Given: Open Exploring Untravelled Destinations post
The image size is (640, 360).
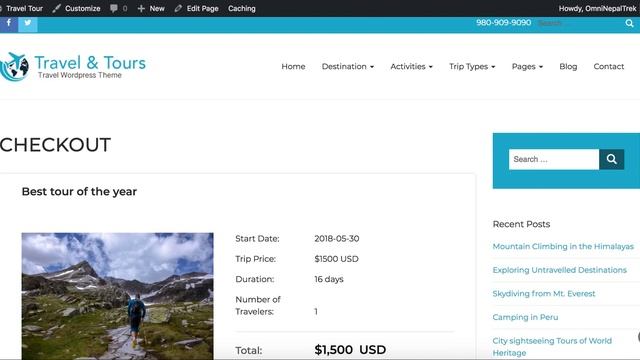Looking at the screenshot, I should (559, 270).
